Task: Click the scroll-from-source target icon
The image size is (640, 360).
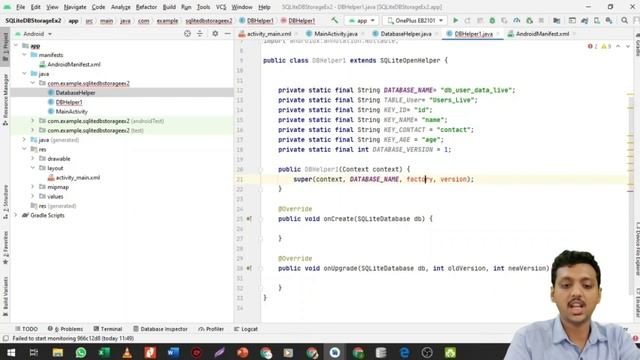Action: (187, 34)
